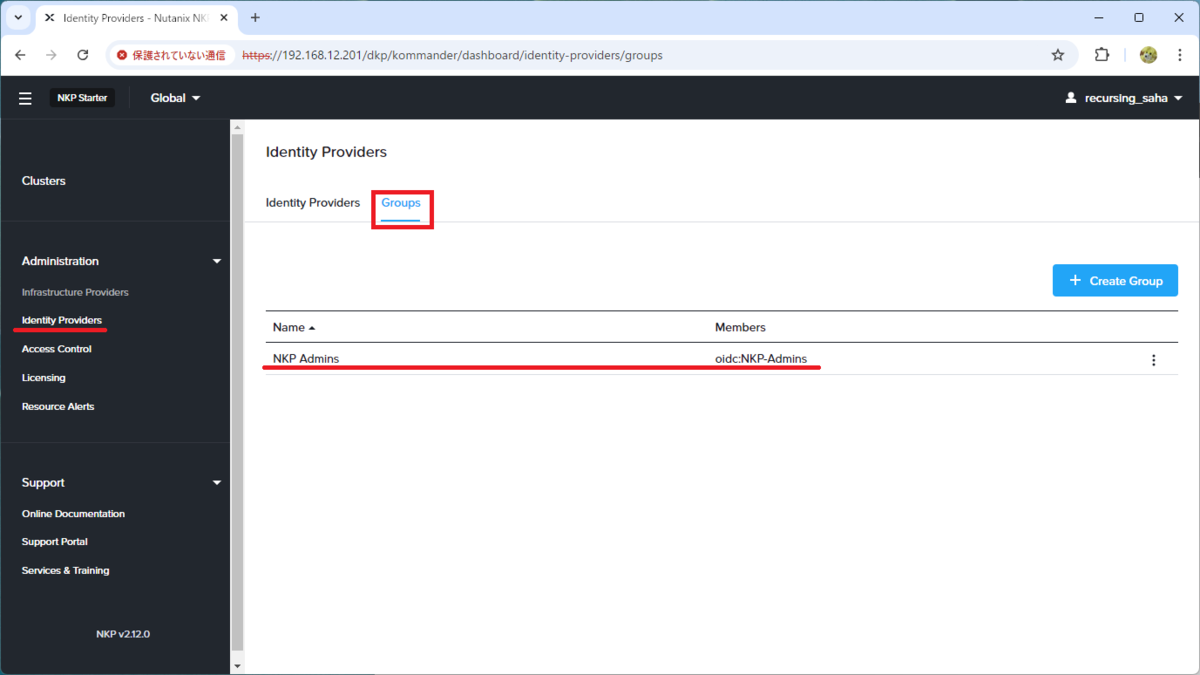Click the oidc:NKP-Admins member value
This screenshot has width=1200, height=675.
(761, 359)
